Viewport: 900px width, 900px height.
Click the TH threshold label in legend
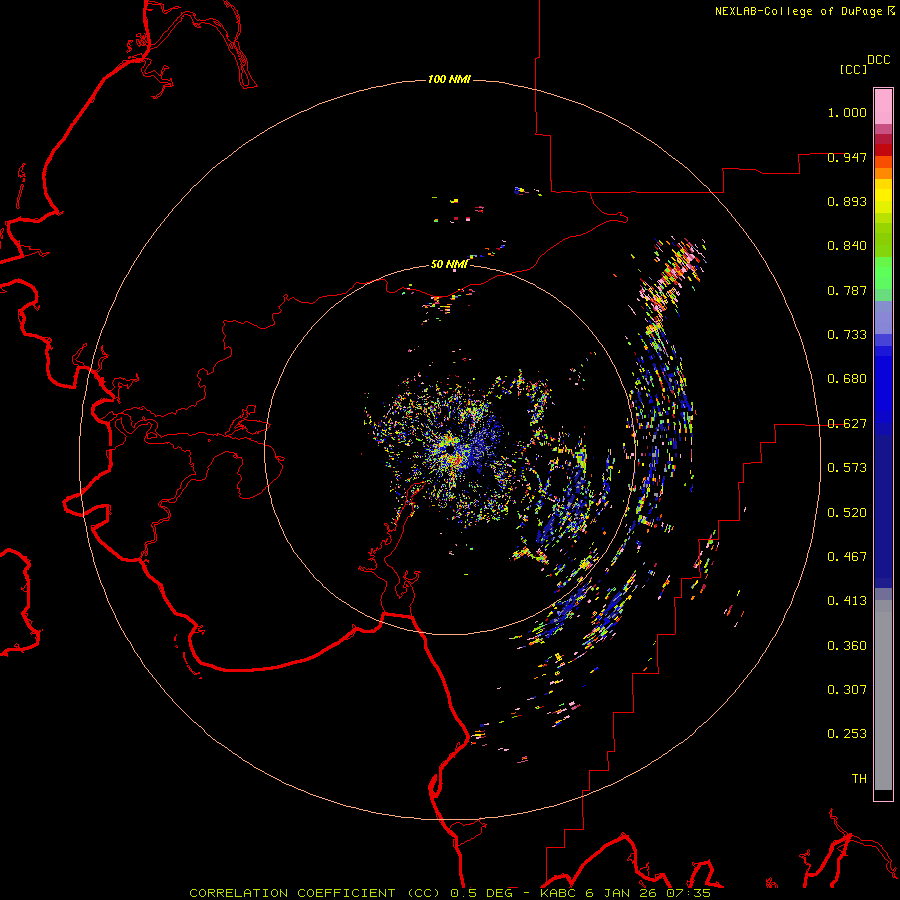[x=859, y=779]
